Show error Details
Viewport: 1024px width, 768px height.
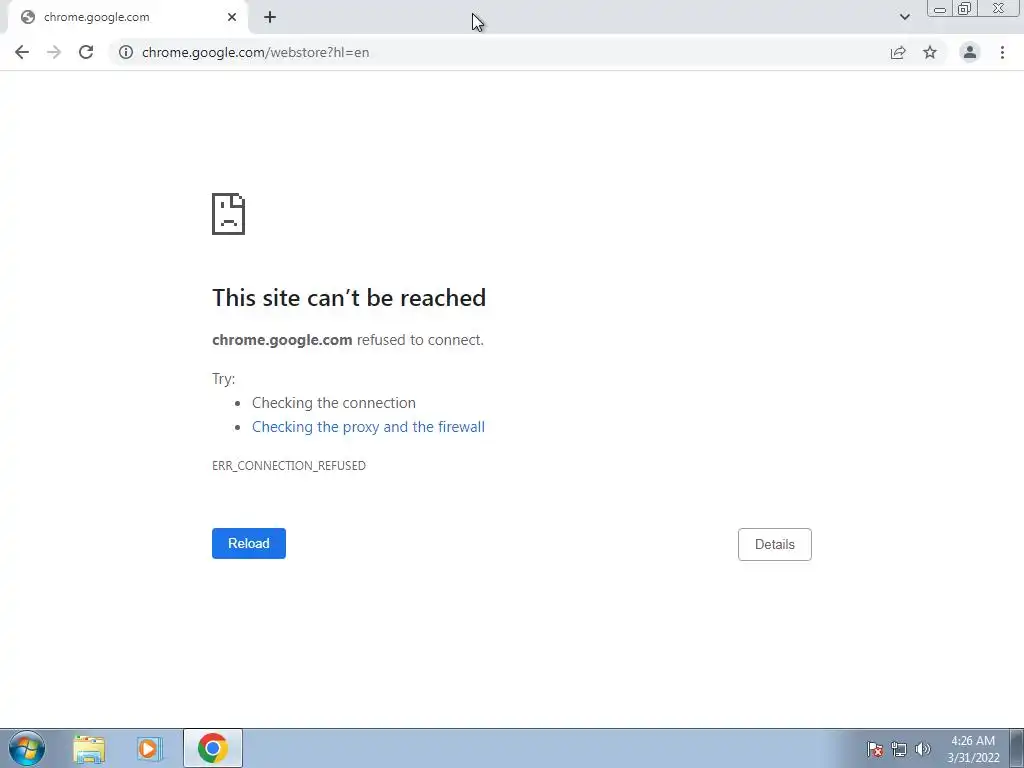click(775, 544)
